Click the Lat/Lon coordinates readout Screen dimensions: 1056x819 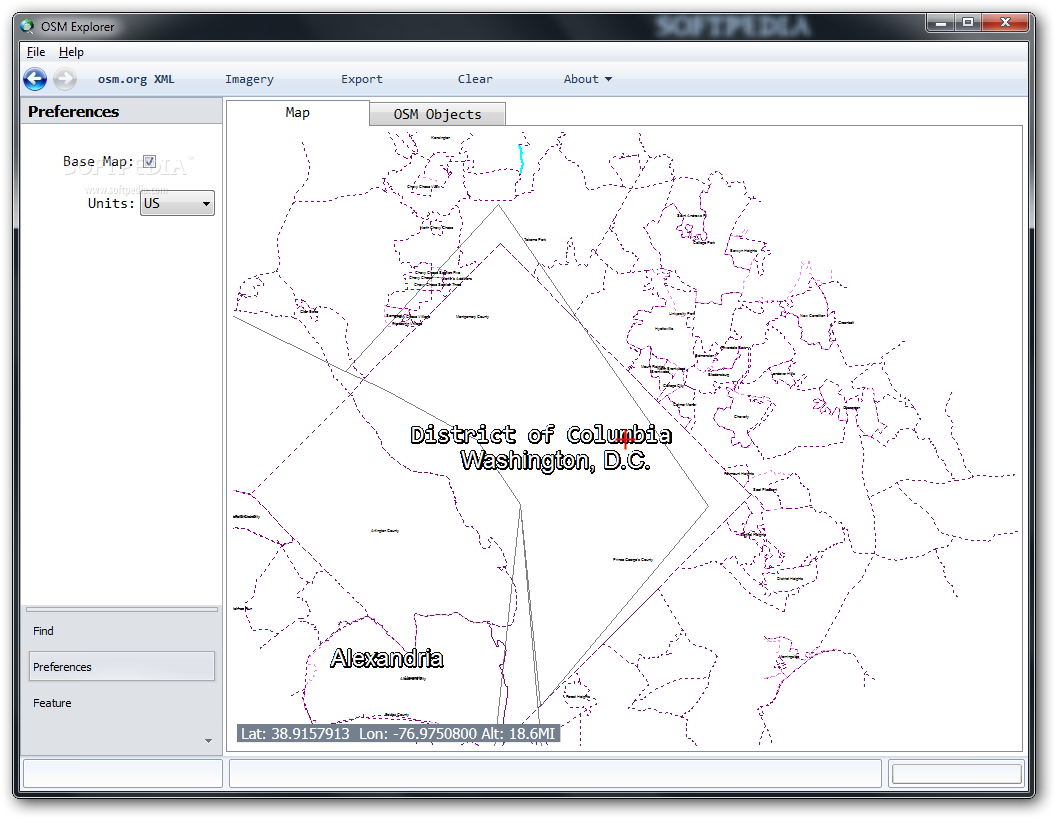tap(398, 733)
